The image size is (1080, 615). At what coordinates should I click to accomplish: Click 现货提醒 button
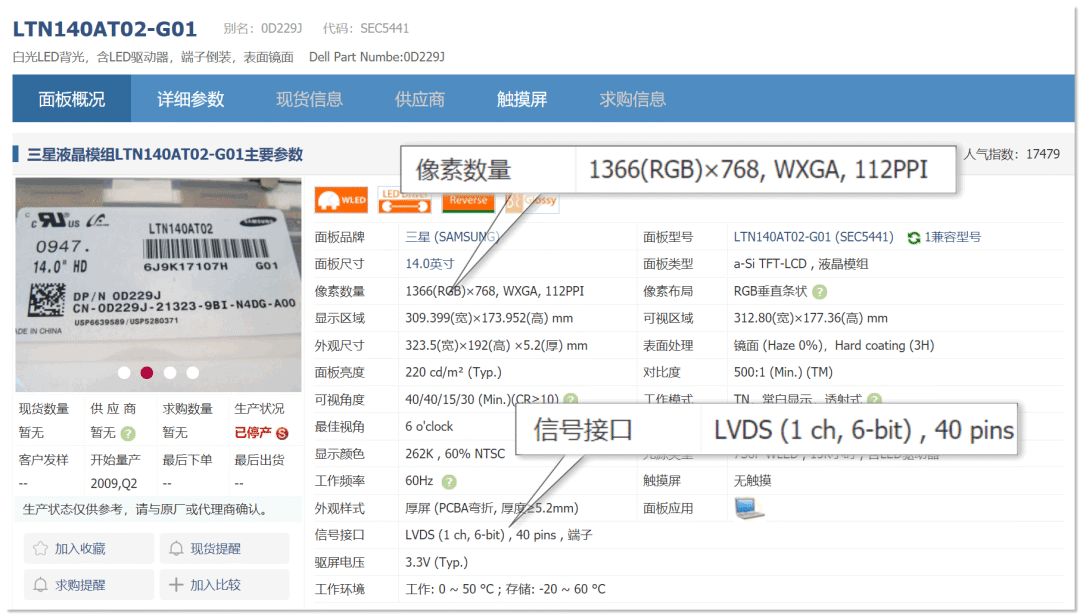coord(225,548)
